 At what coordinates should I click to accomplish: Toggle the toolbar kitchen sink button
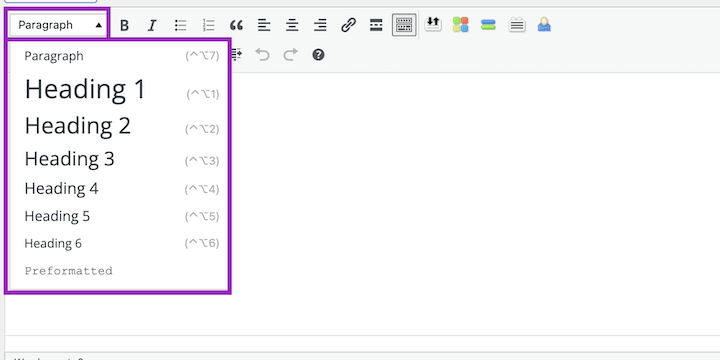tap(404, 25)
